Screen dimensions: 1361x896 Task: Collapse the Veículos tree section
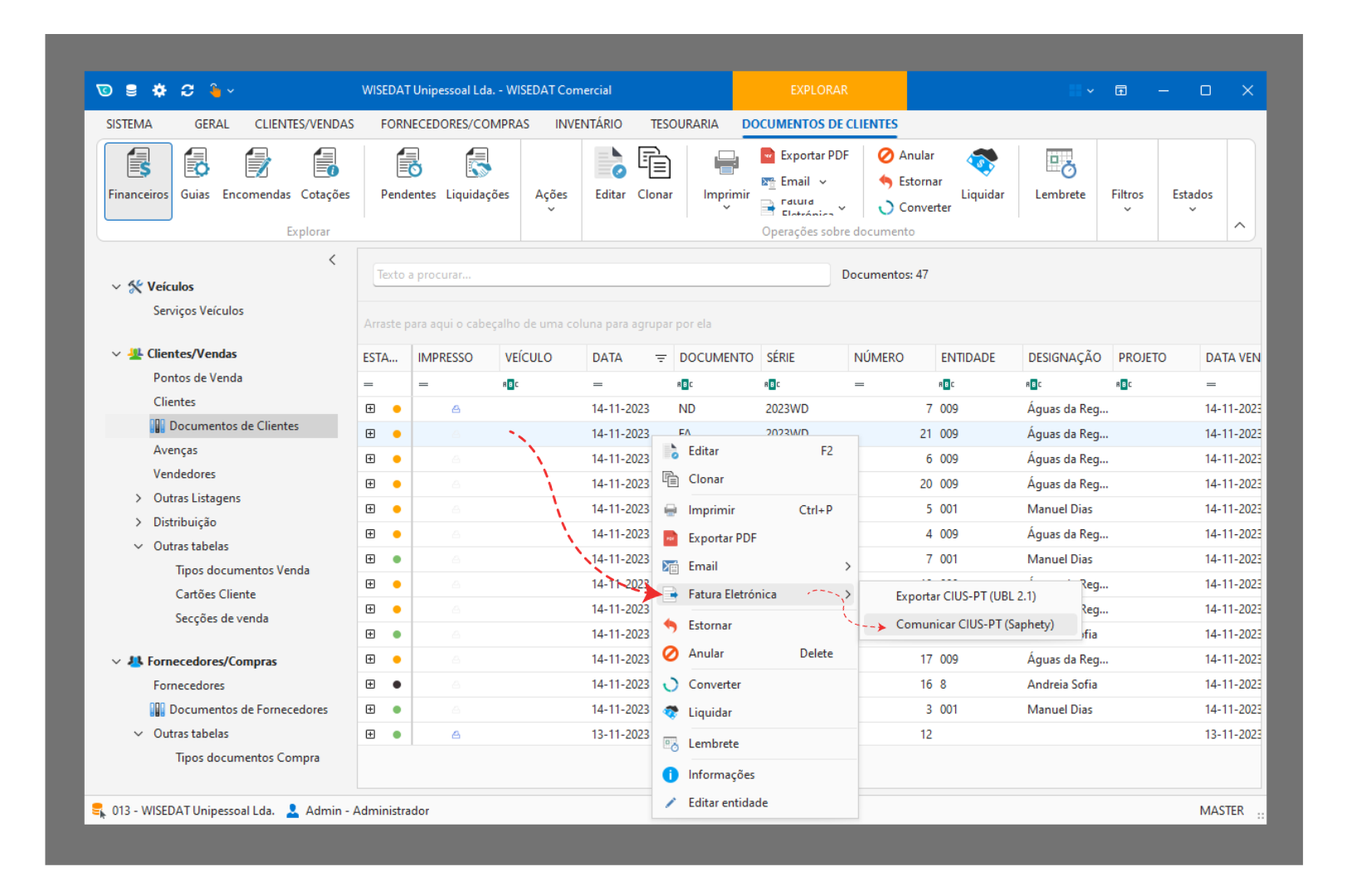(116, 287)
